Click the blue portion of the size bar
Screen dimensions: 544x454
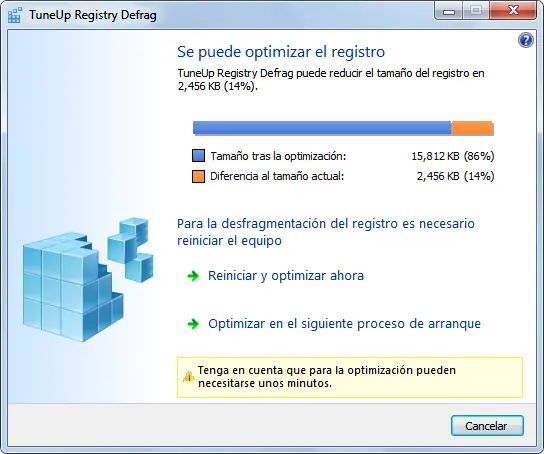[322, 127]
